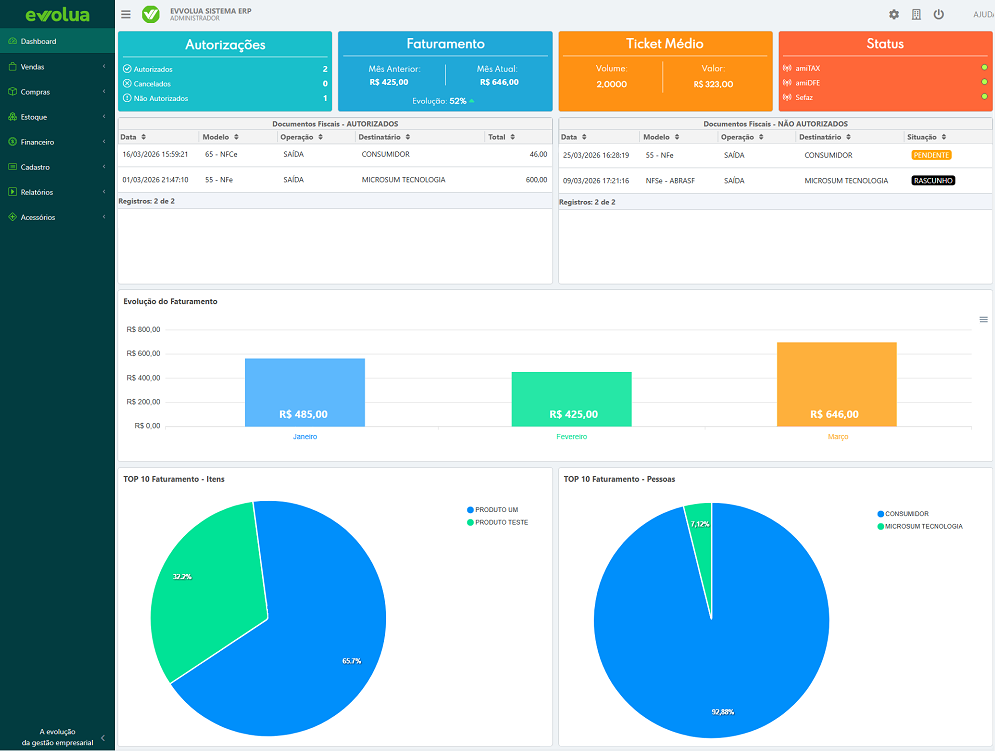
Task: Expand the Financeiro submenu
Action: coord(57,142)
